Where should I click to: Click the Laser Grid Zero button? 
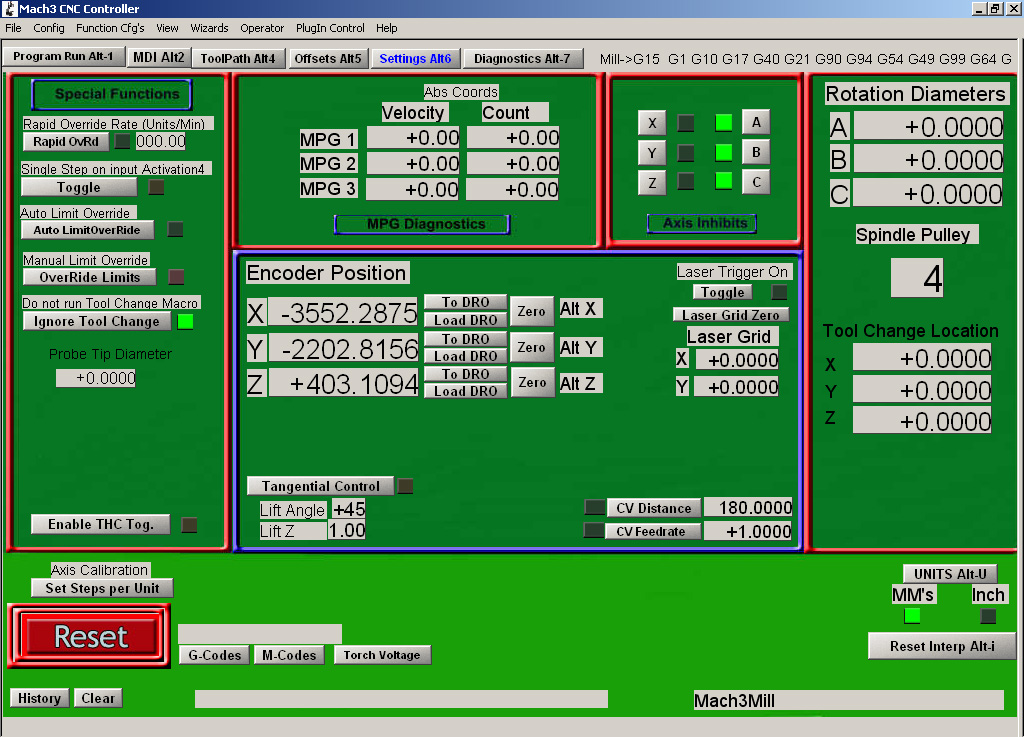point(731,315)
